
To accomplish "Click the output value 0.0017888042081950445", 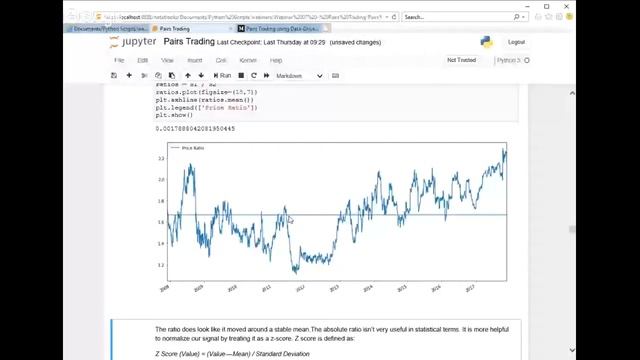I will [195, 129].
